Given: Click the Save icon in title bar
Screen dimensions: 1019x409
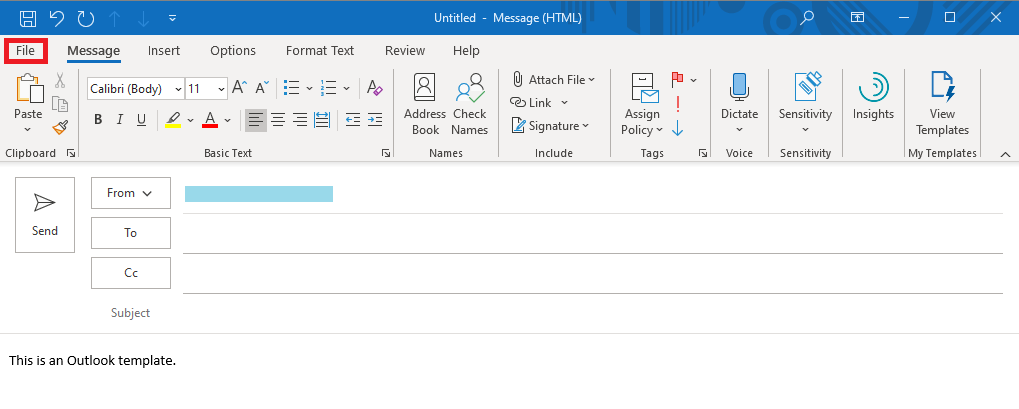Looking at the screenshot, I should pos(27,18).
